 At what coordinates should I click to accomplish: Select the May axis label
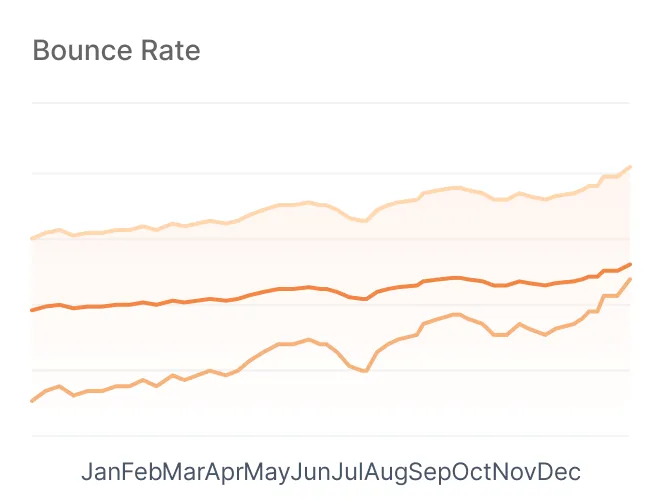(x=268, y=471)
